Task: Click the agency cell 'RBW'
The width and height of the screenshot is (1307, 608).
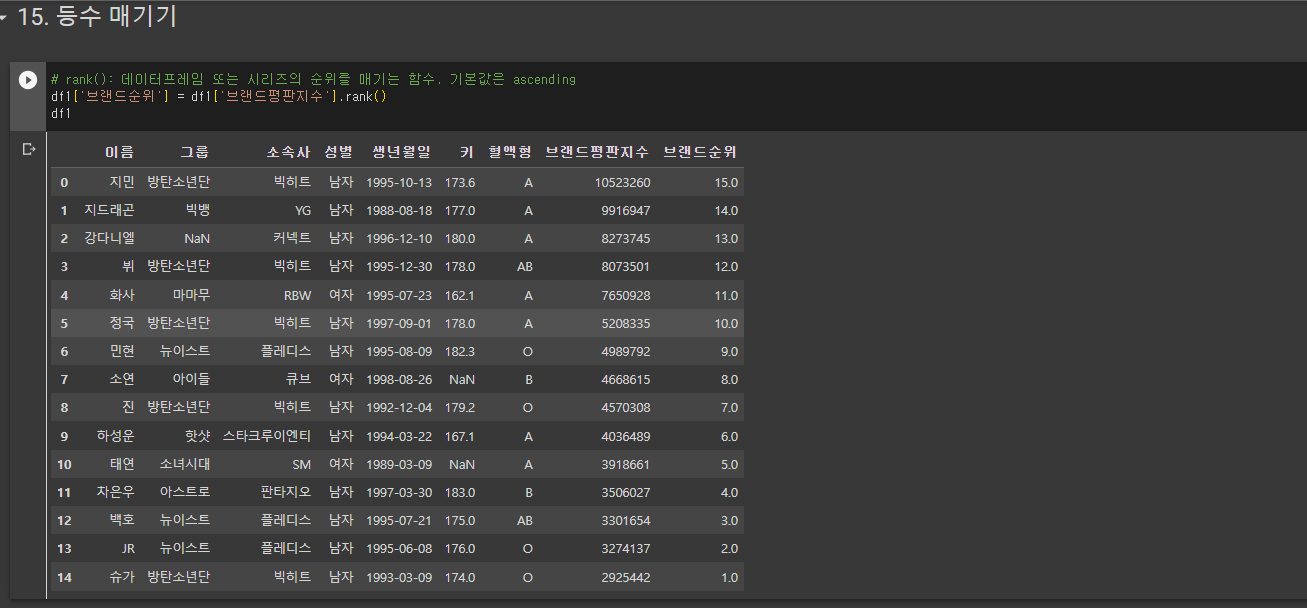Action: (x=297, y=295)
